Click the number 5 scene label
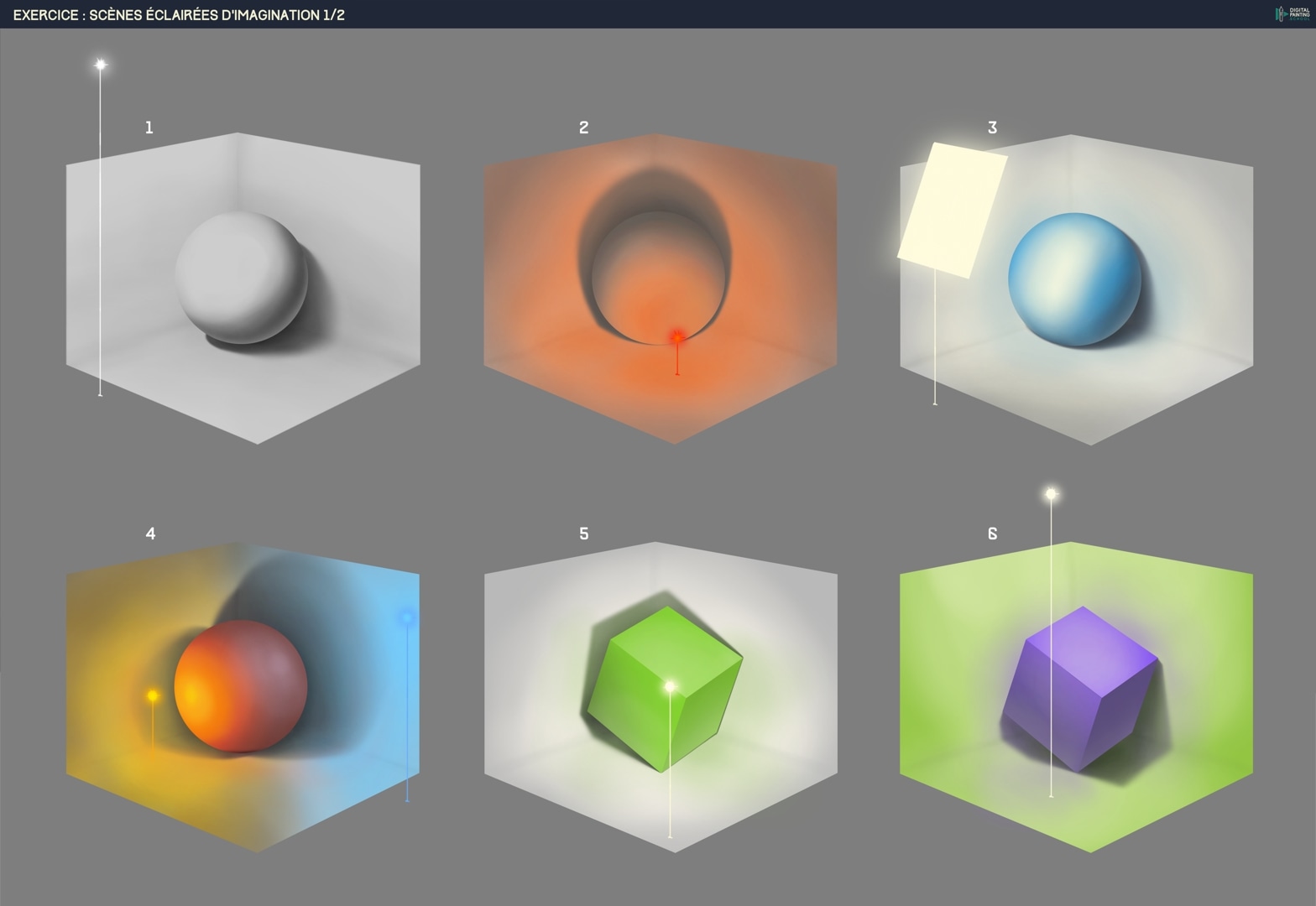 coord(584,534)
